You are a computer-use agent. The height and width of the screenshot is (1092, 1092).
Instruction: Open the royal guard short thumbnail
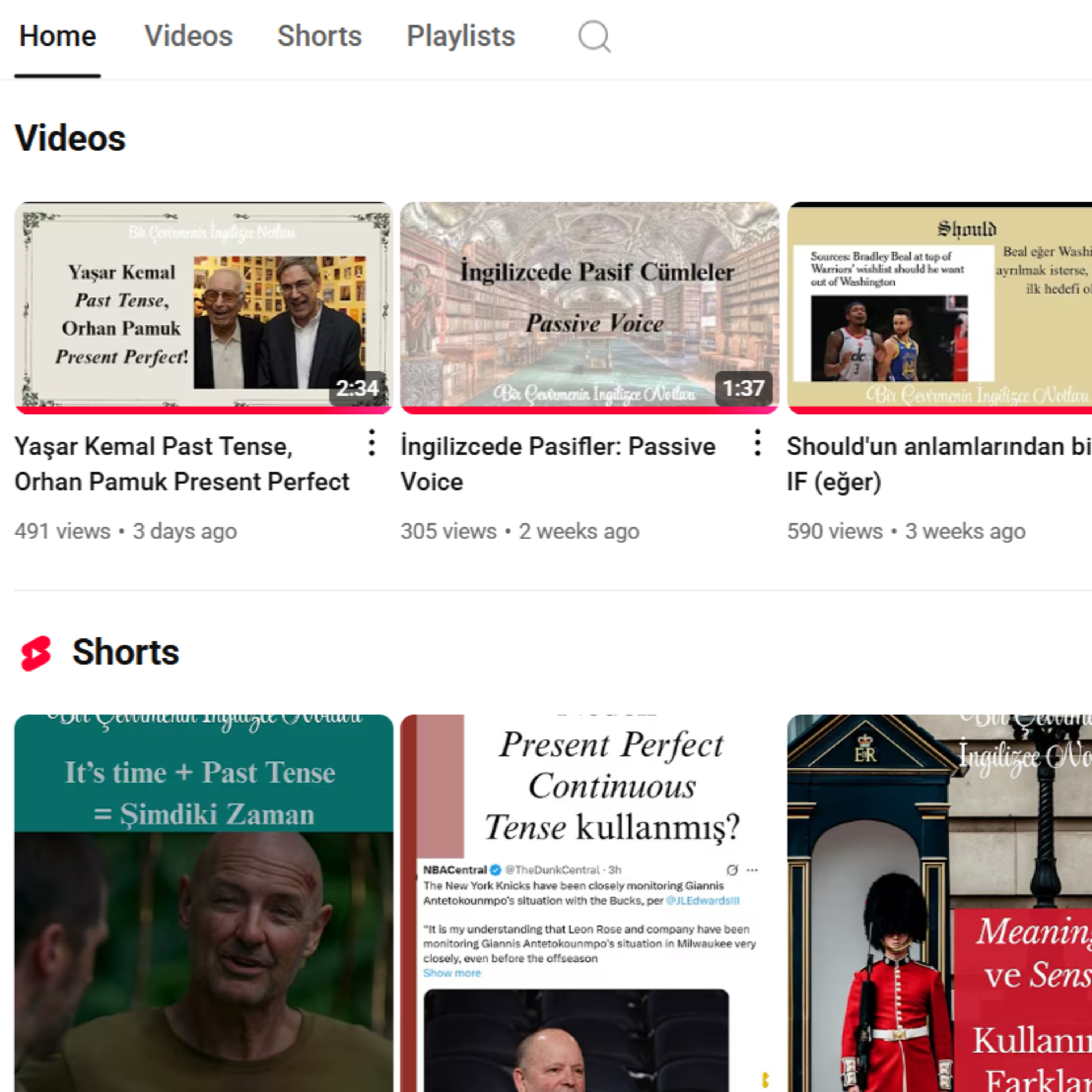click(x=939, y=903)
